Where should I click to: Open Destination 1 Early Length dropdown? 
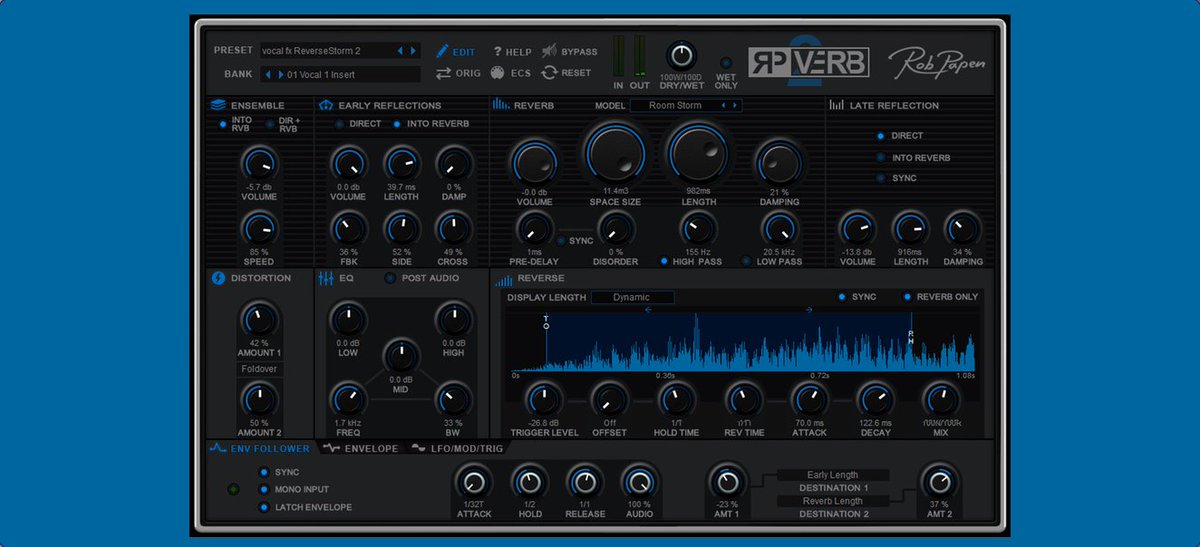[x=832, y=475]
